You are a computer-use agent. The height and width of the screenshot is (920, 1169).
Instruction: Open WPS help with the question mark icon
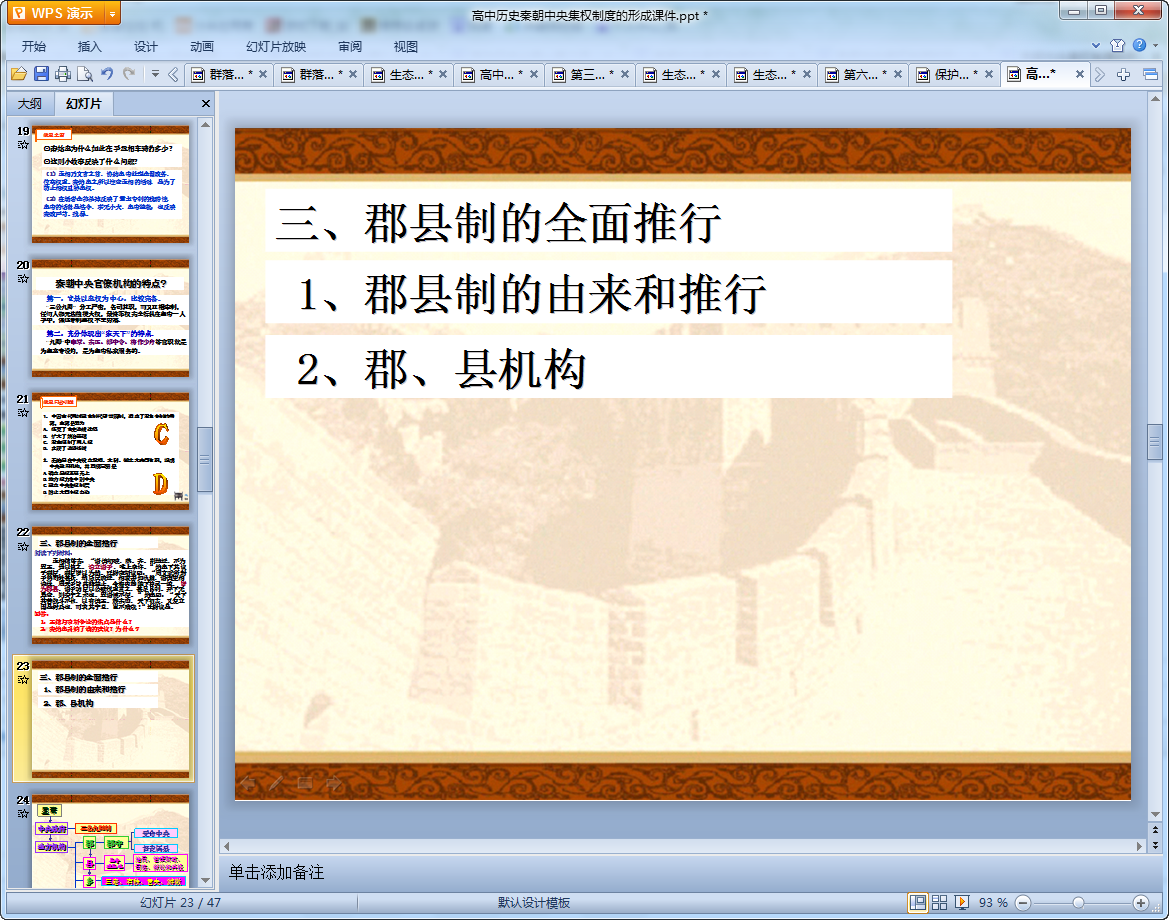click(1139, 45)
